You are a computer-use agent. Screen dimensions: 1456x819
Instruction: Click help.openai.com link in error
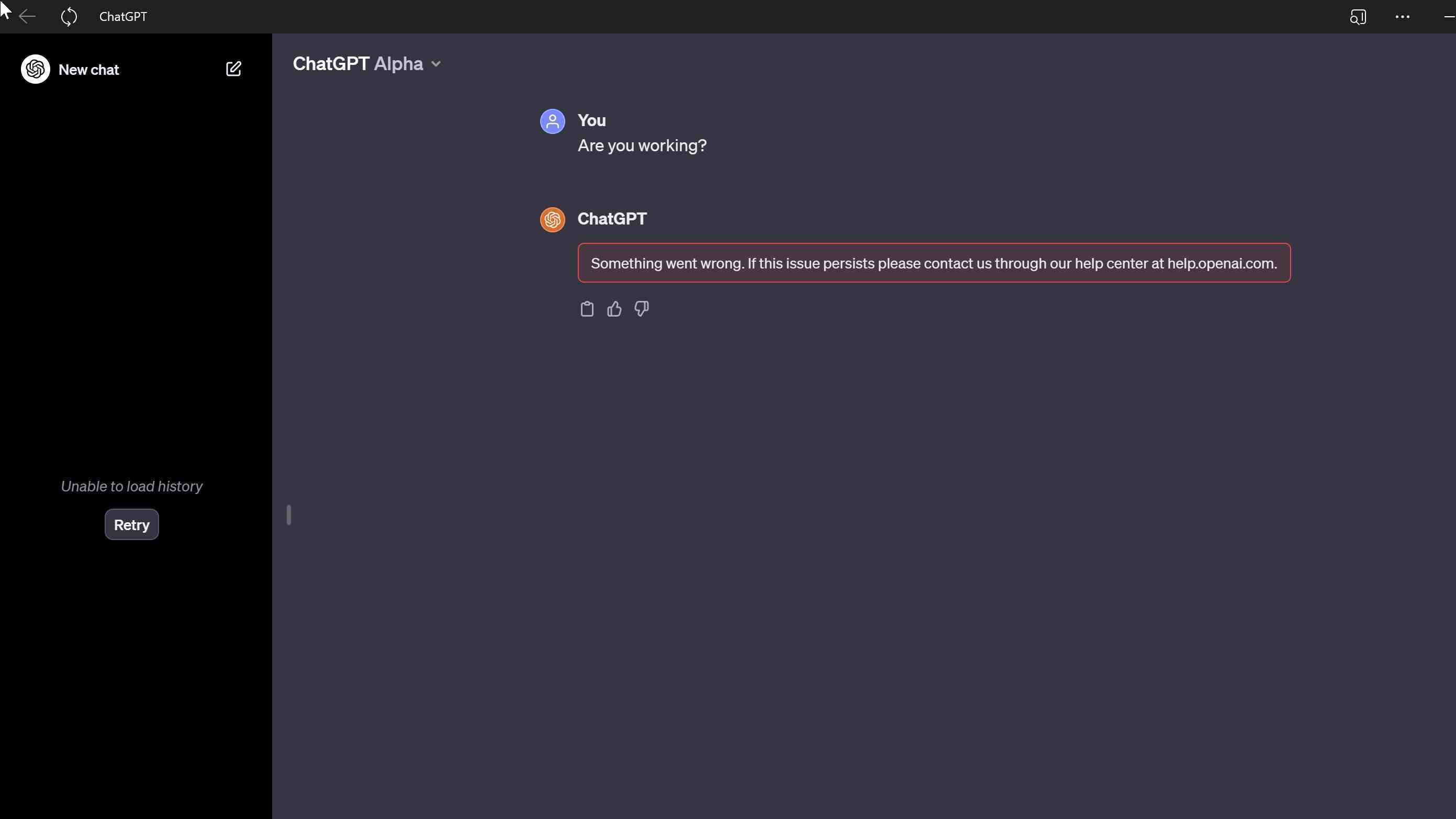pos(1220,262)
